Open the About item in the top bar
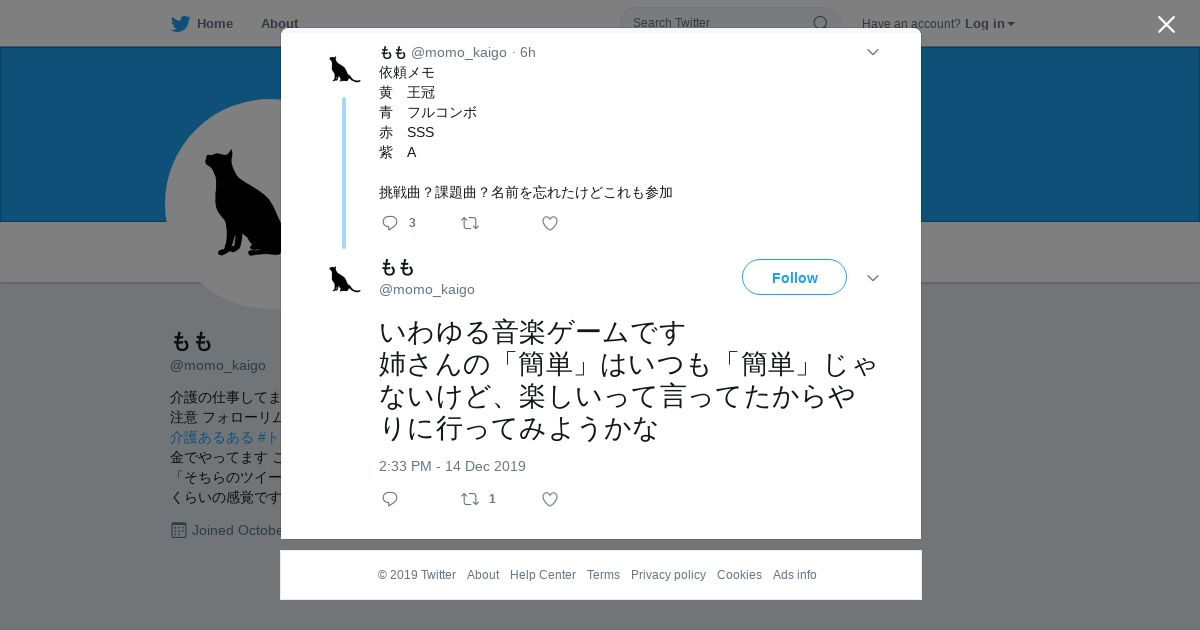 pos(279,23)
